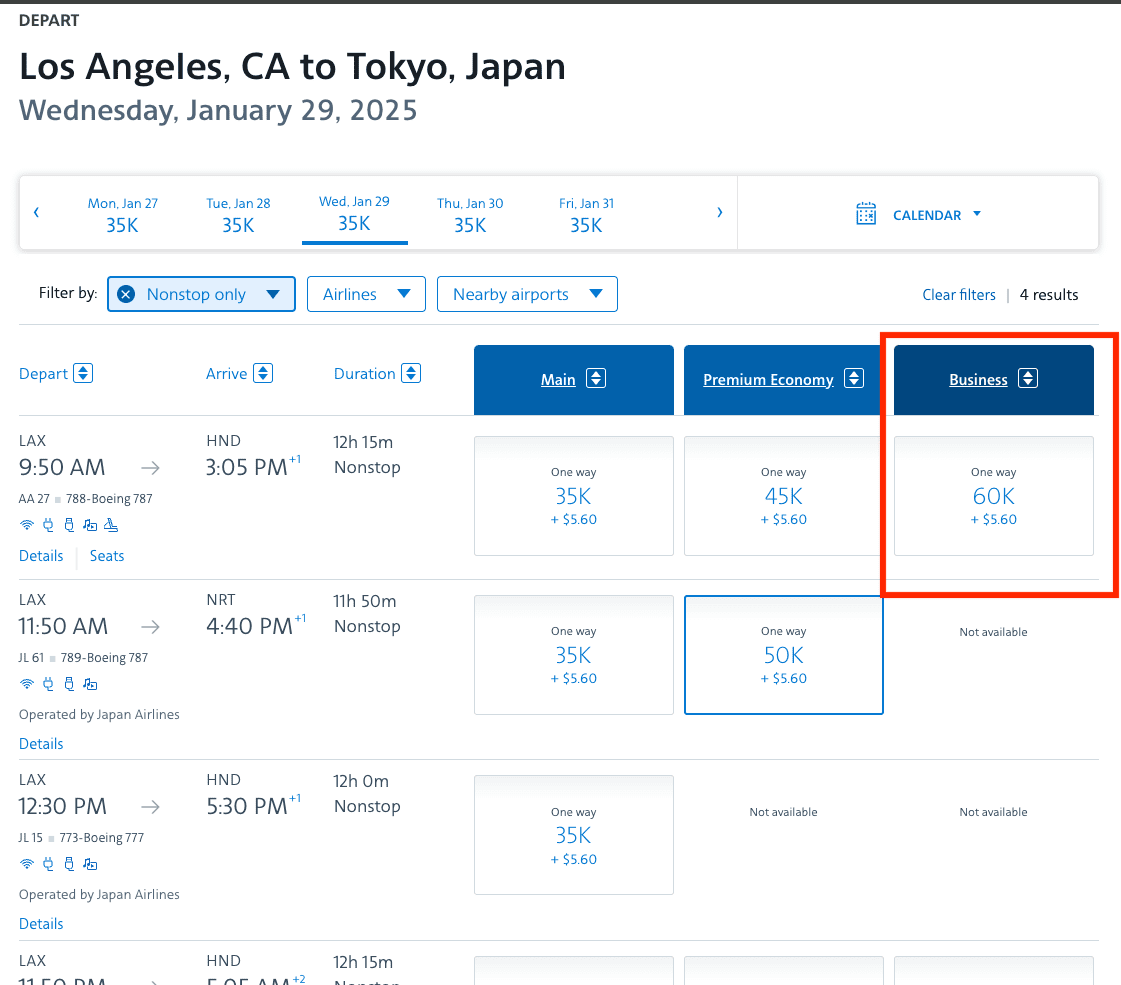The height and width of the screenshot is (985, 1121).
Task: Click USB port icon on AA 27 flight
Action: [x=69, y=525]
